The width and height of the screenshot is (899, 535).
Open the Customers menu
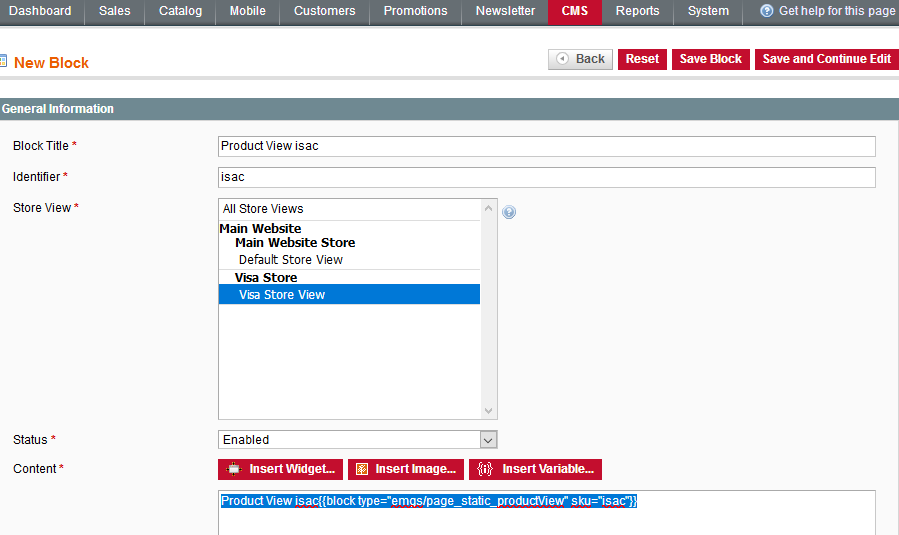tap(324, 11)
